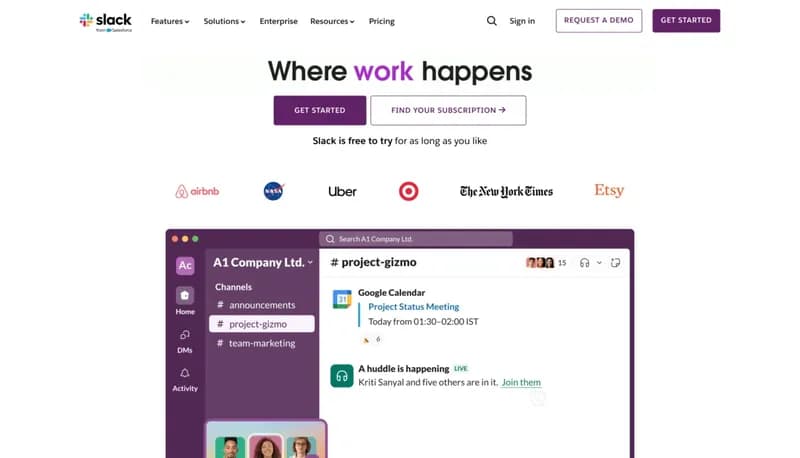Open Home in the Slack sidebar

tap(185, 300)
